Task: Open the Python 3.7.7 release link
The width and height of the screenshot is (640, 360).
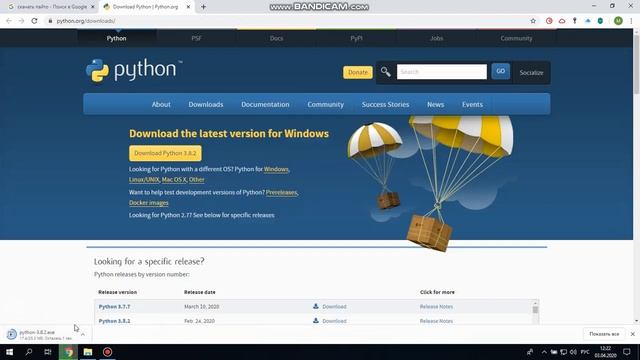Action: point(114,307)
